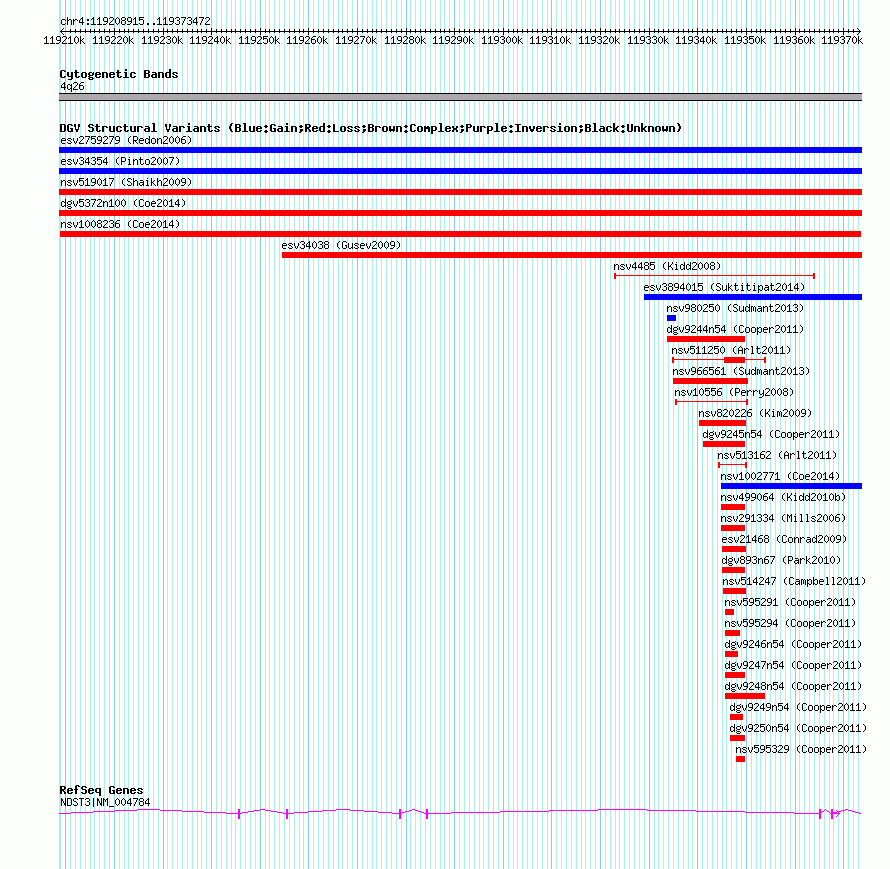Click the nsv4485 (Kidd2008) label
Viewport: 890px width, 869px height.
[x=667, y=266]
